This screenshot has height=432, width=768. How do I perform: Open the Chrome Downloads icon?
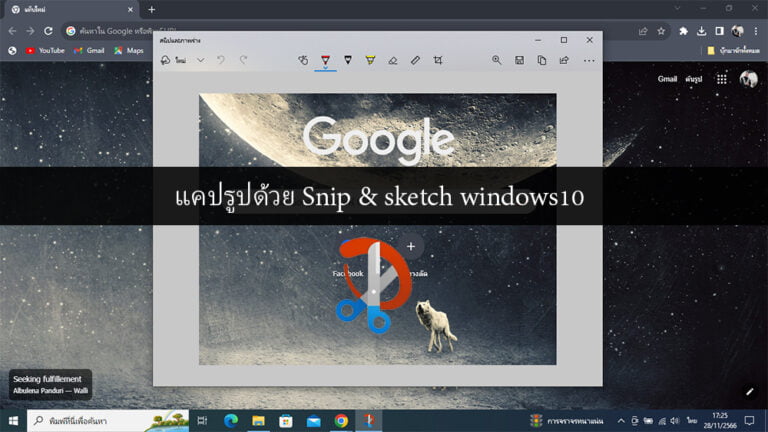point(701,31)
